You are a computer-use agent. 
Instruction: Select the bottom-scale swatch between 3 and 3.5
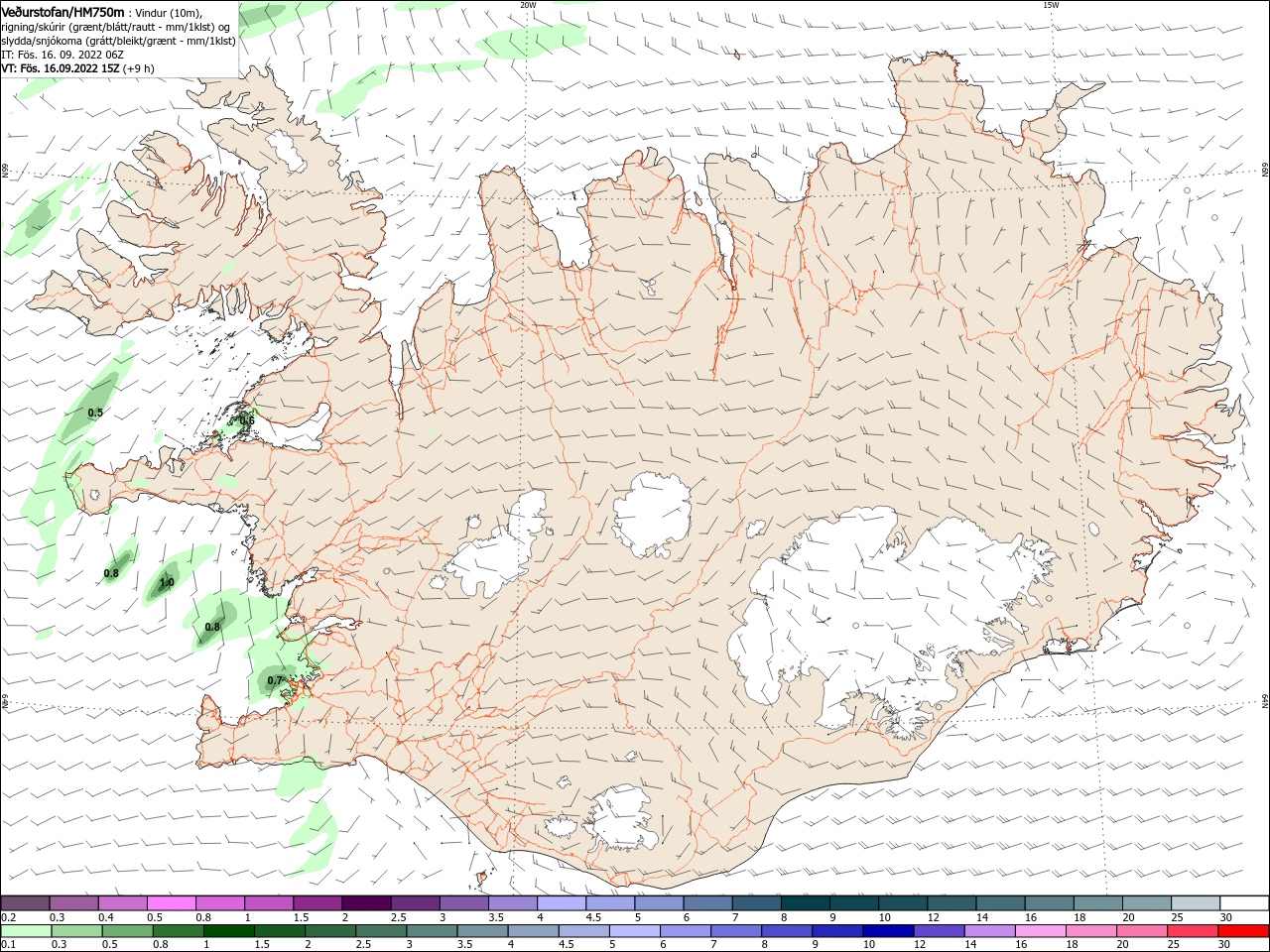coord(432,931)
